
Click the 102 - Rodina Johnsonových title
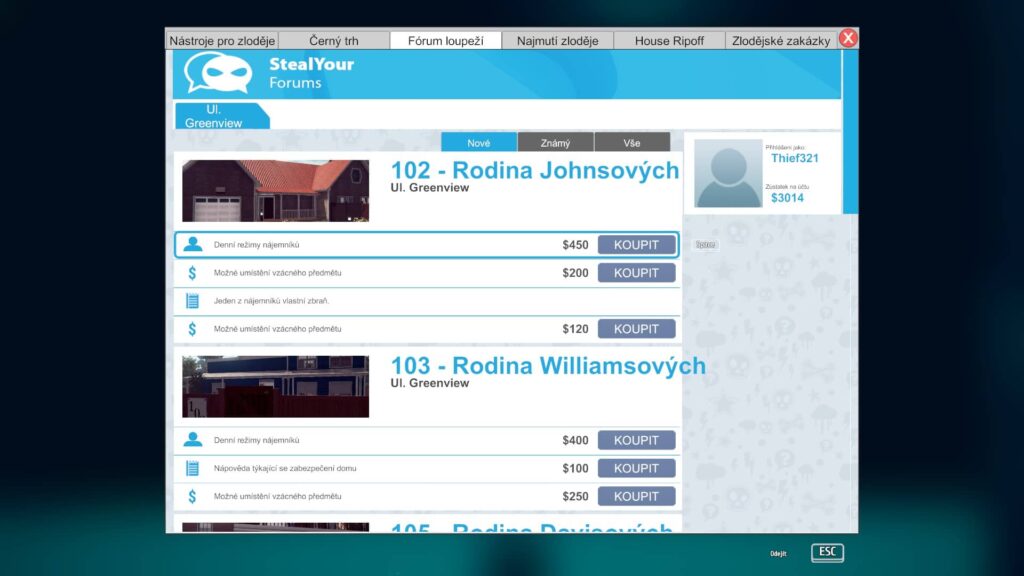pos(534,170)
